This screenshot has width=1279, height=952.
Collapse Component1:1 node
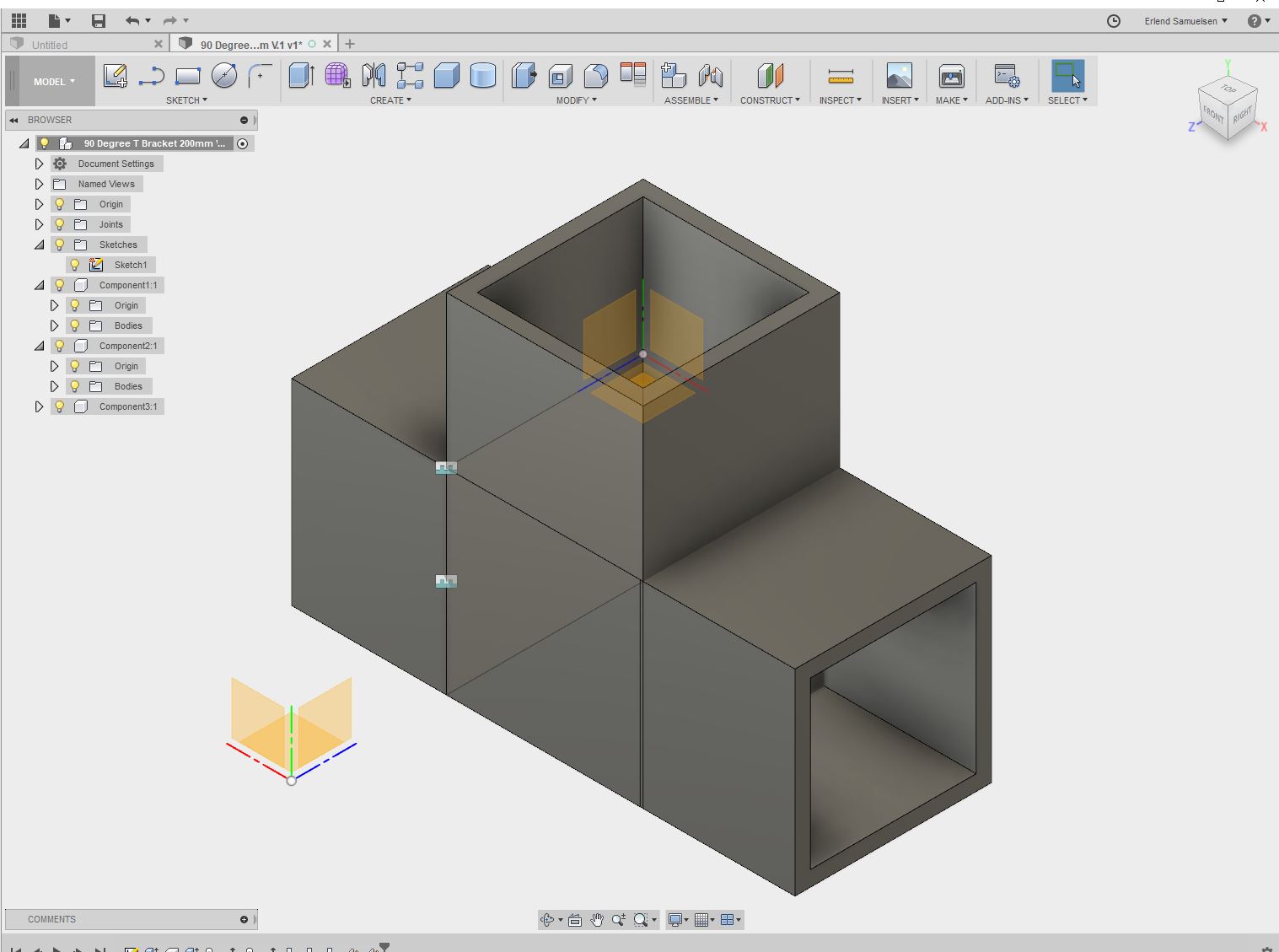[x=39, y=285]
